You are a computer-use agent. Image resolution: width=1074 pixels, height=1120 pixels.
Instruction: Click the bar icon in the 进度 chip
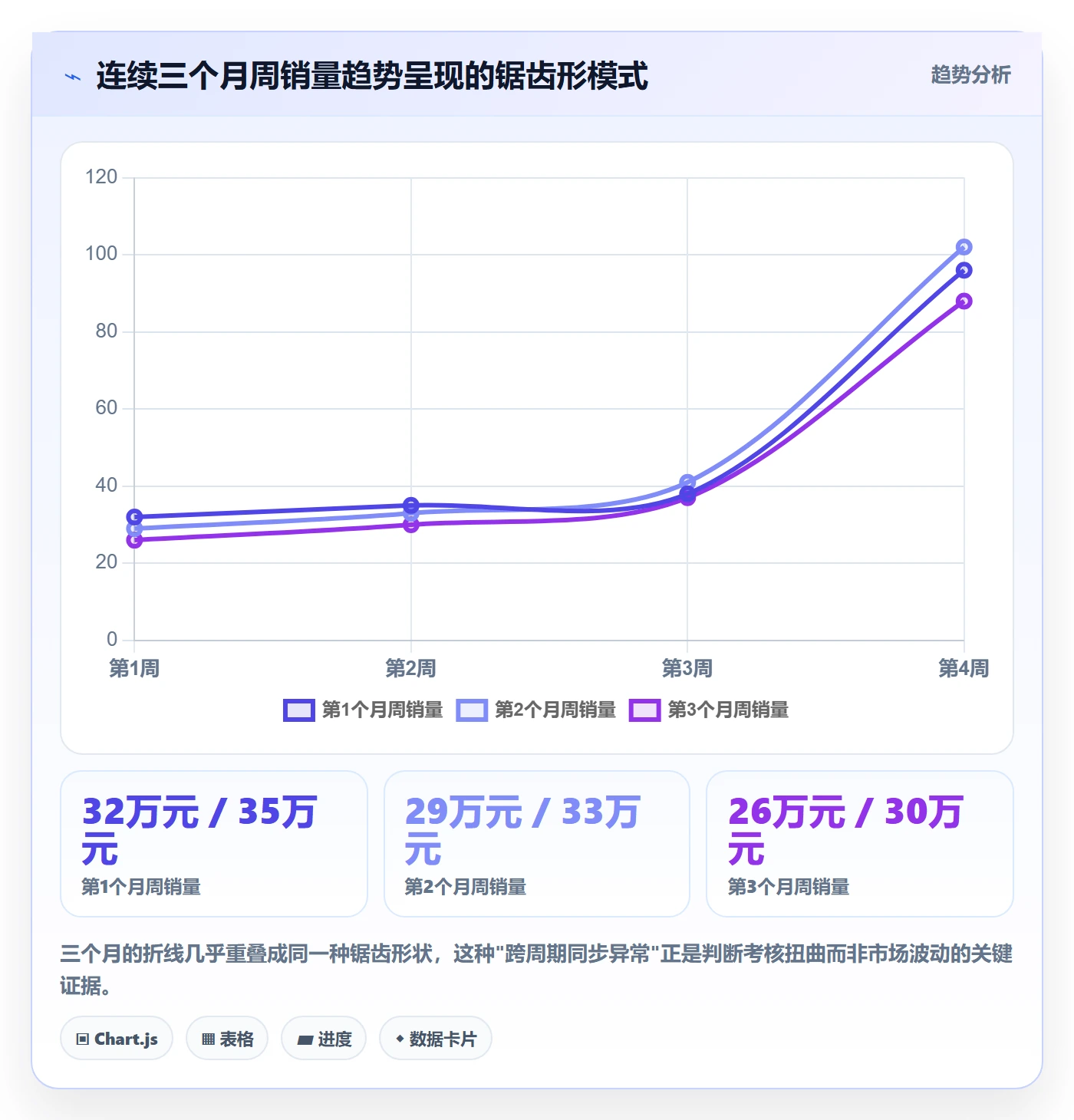tap(305, 1040)
